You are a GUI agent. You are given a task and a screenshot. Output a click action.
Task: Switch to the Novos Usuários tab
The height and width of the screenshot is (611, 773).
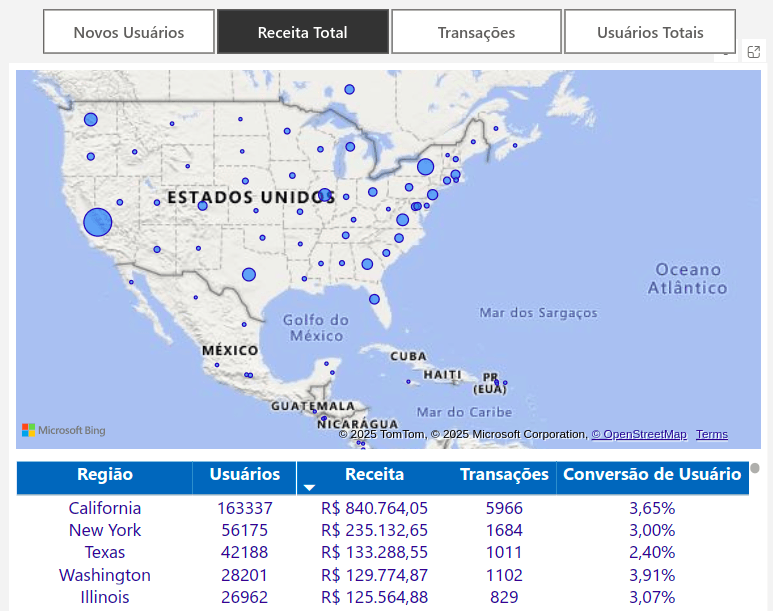[129, 32]
